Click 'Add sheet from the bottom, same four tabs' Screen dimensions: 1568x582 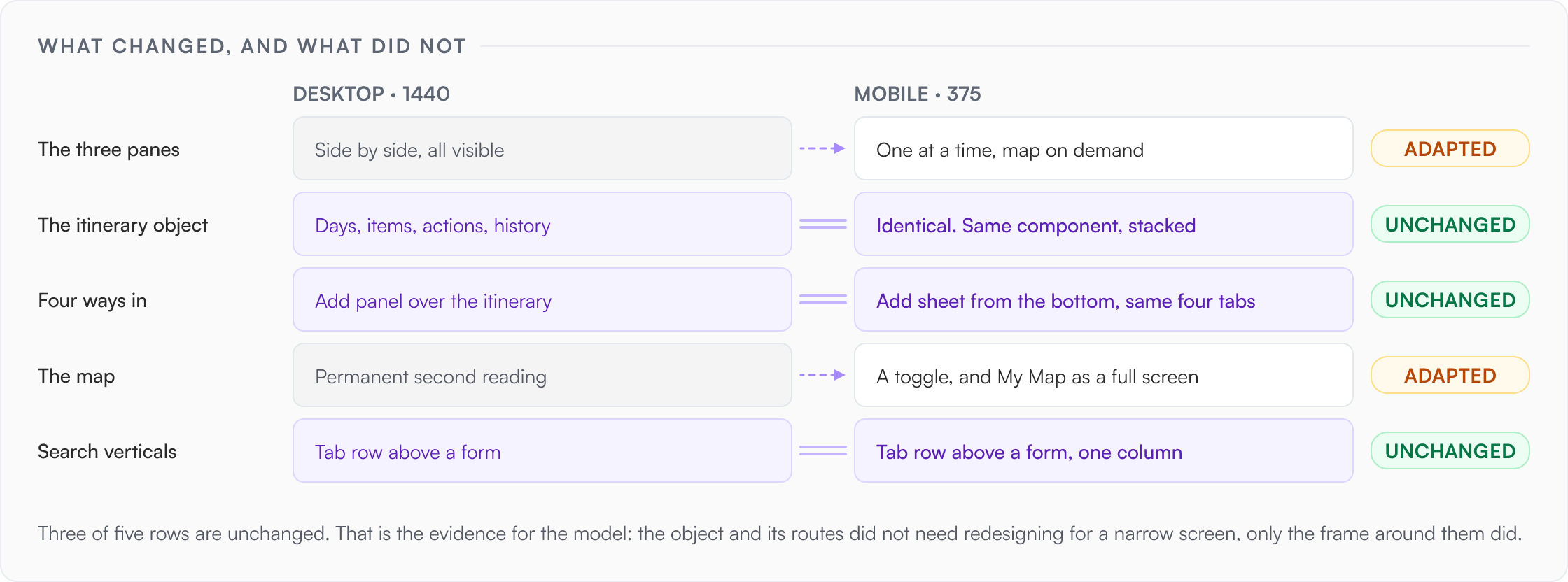[x=1104, y=299]
